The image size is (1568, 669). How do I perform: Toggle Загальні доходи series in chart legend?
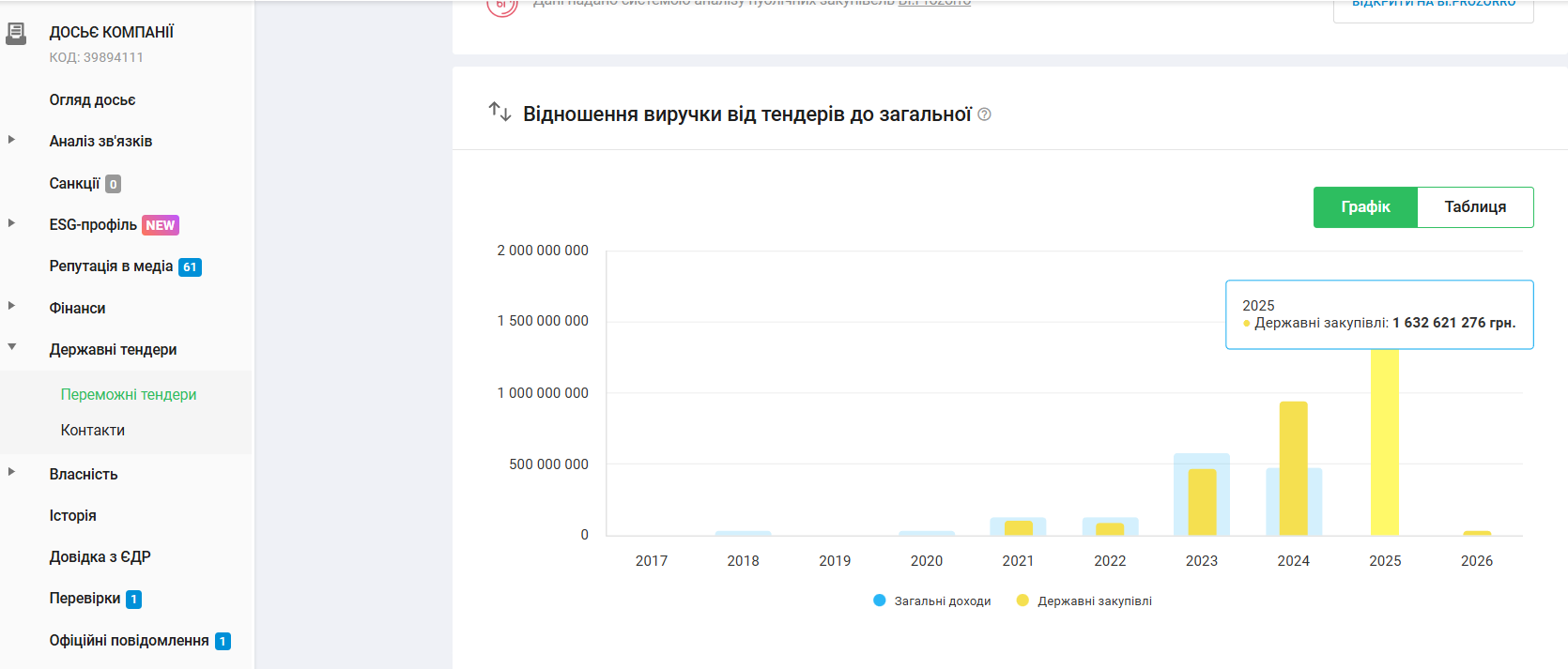tap(931, 601)
